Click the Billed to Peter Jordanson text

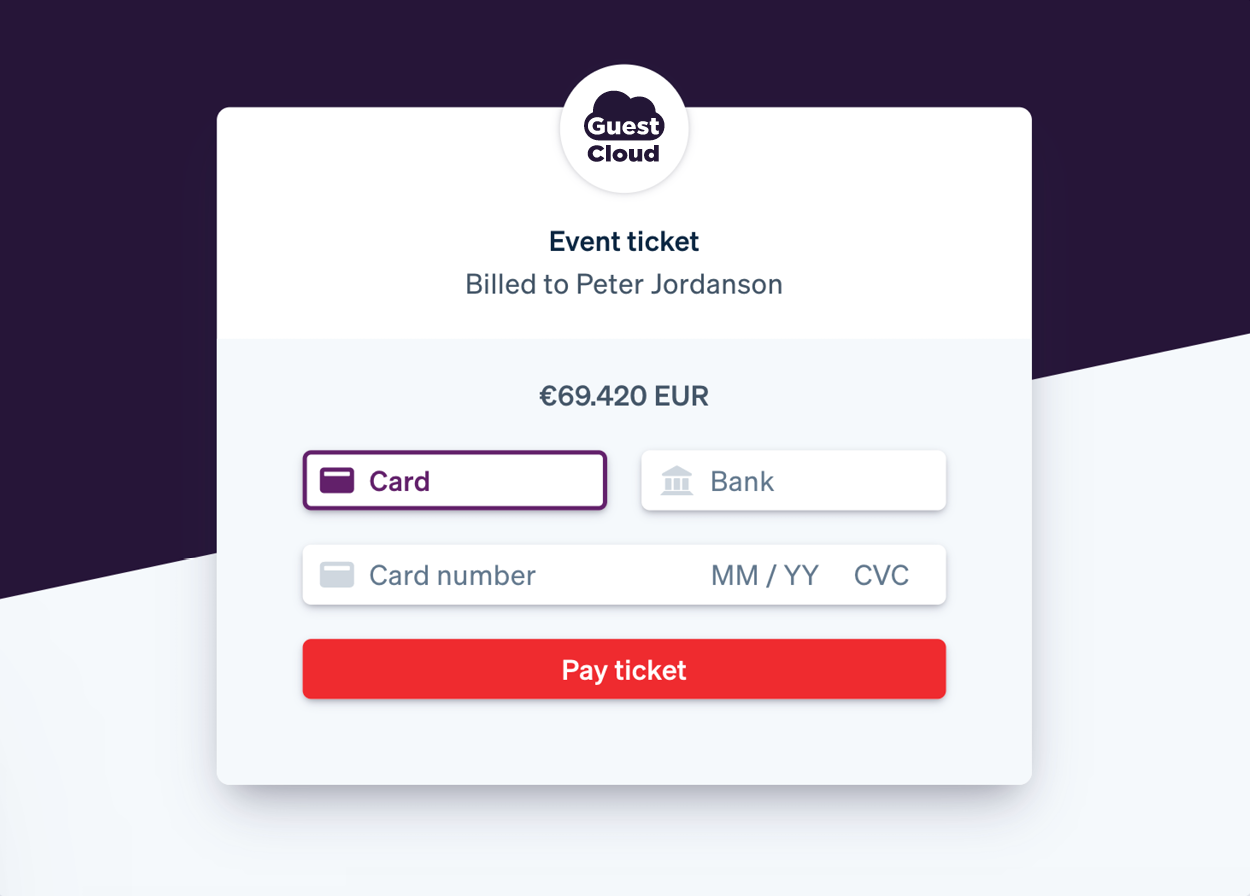[x=624, y=284]
